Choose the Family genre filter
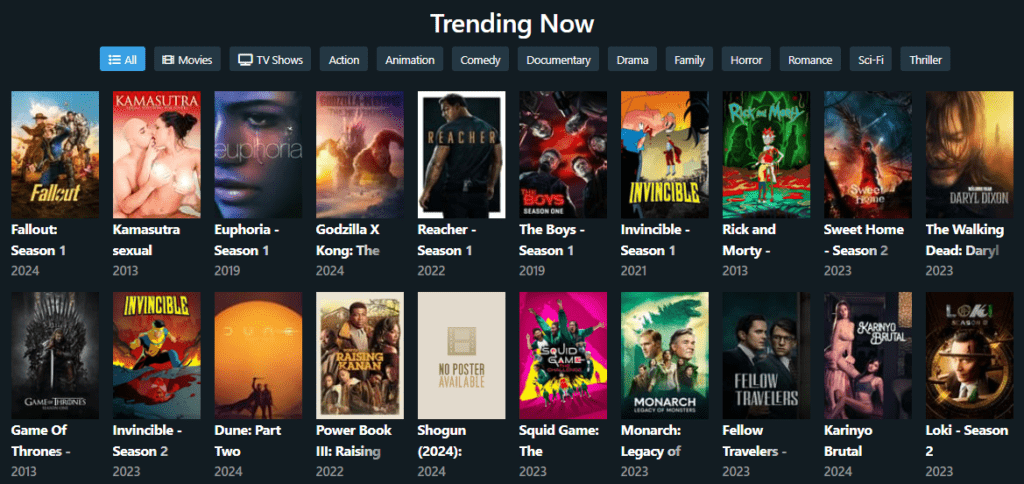Viewport: 1024px width, 484px height. 689,59
